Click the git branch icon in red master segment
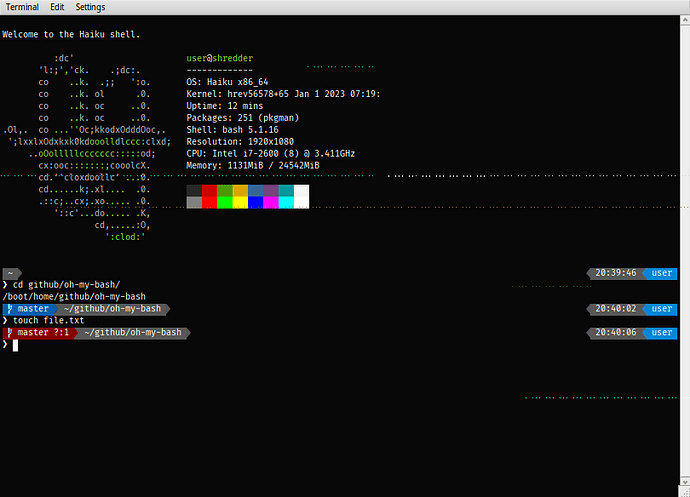This screenshot has height=497, width=690. click(x=9, y=332)
